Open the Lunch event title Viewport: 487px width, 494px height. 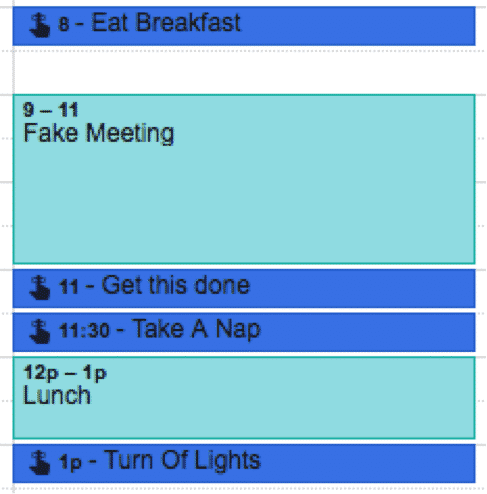[x=57, y=395]
